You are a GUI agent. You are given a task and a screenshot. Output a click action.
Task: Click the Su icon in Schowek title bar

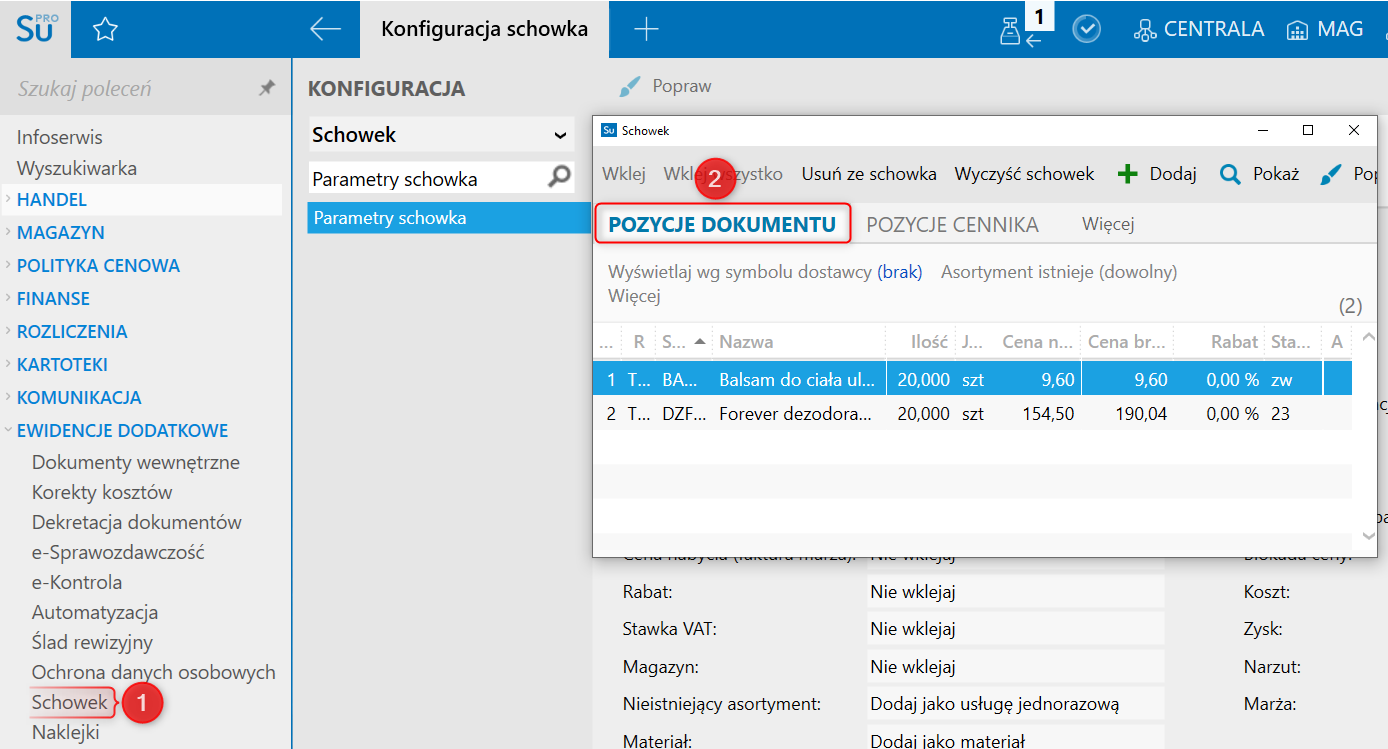tap(609, 130)
